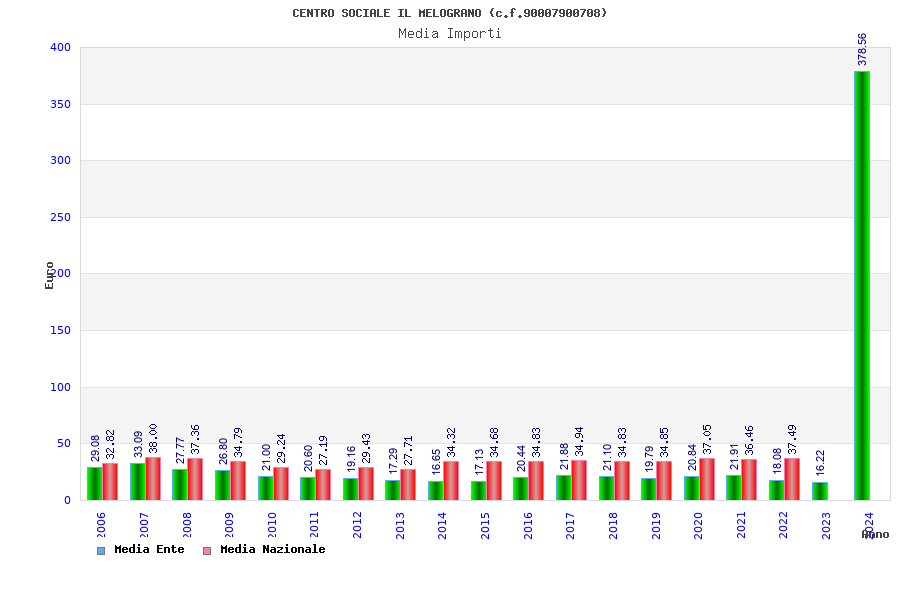Click the red 2012 bar labeled 29.43

pyautogui.click(x=366, y=483)
